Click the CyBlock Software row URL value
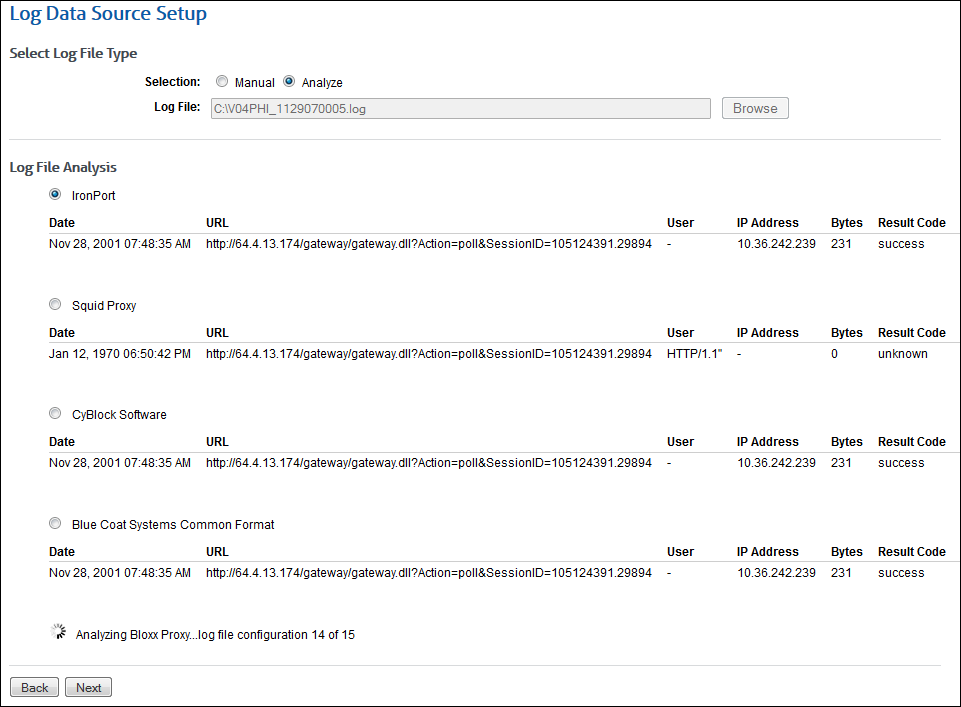 (x=428, y=463)
